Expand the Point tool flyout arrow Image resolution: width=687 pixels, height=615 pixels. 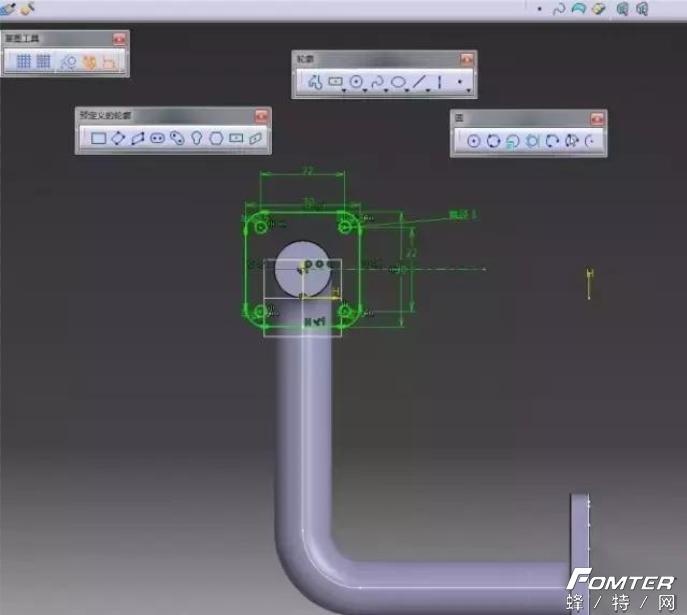tap(468, 91)
